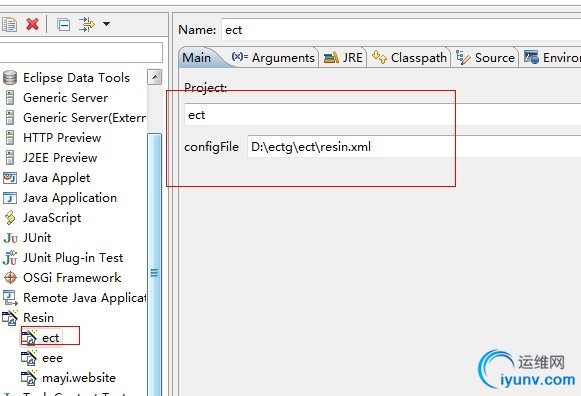This screenshot has width=581, height=396.
Task: Select Java Application configuration type
Action: click(70, 198)
